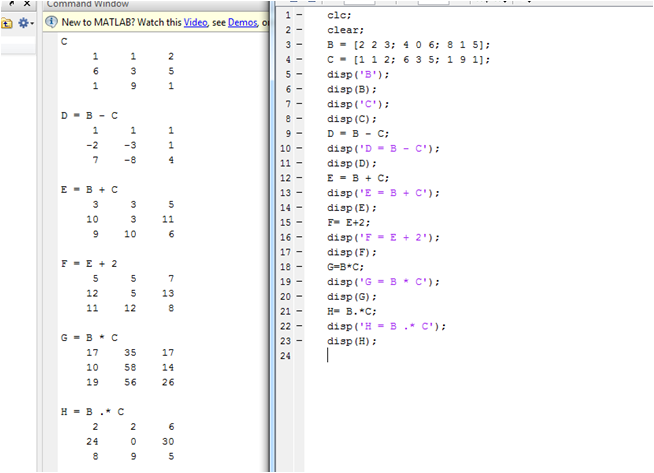This screenshot has height=473, width=654.
Task: Click the disp('H = B .* C'); line
Action: tap(386, 326)
